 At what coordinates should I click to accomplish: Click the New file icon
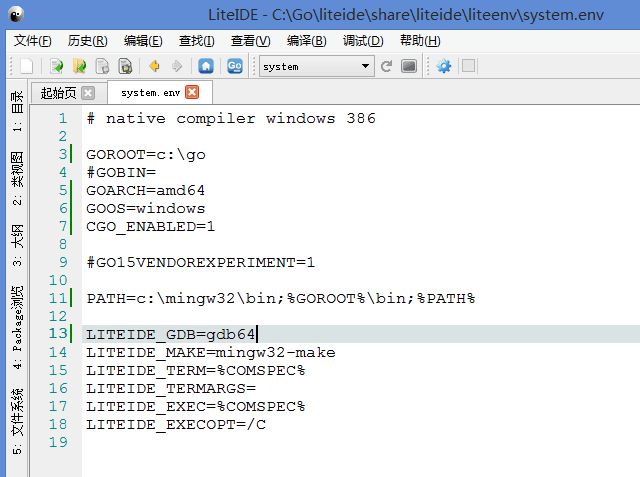tap(26, 66)
